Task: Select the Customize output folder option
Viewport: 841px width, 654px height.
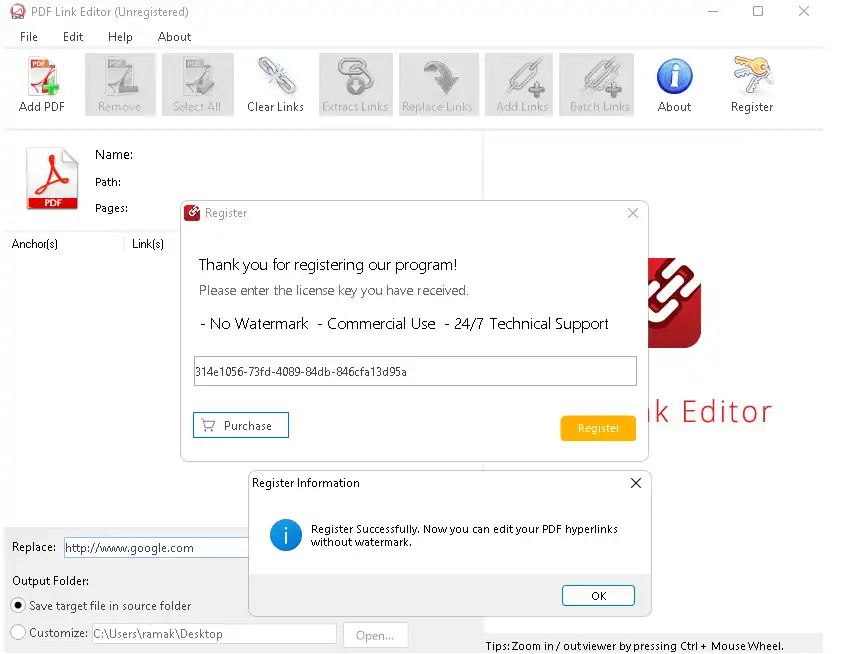Action: click(18, 633)
